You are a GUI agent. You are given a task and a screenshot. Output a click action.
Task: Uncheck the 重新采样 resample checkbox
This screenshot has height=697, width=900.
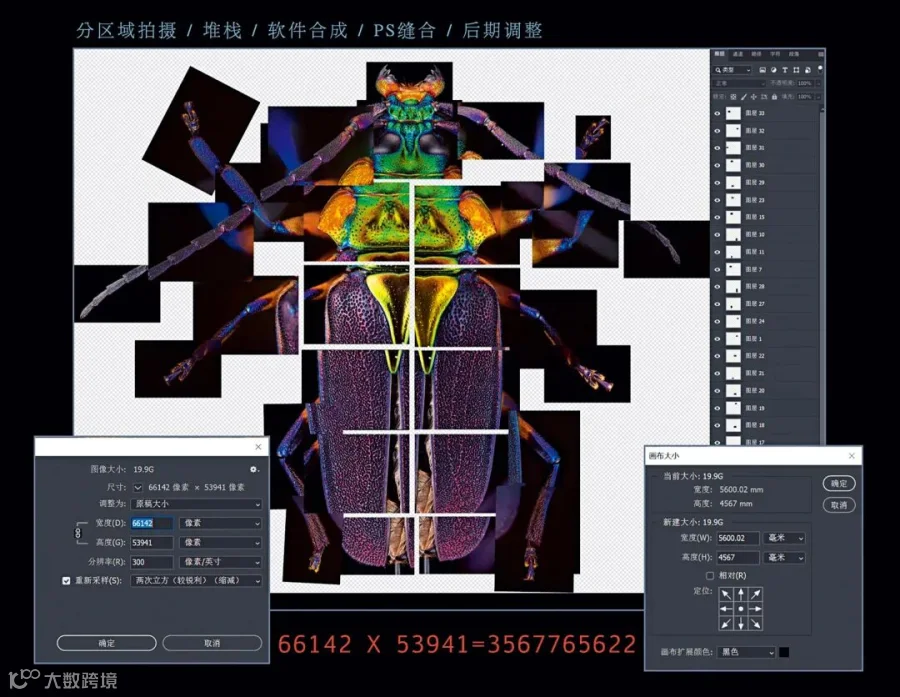66,580
